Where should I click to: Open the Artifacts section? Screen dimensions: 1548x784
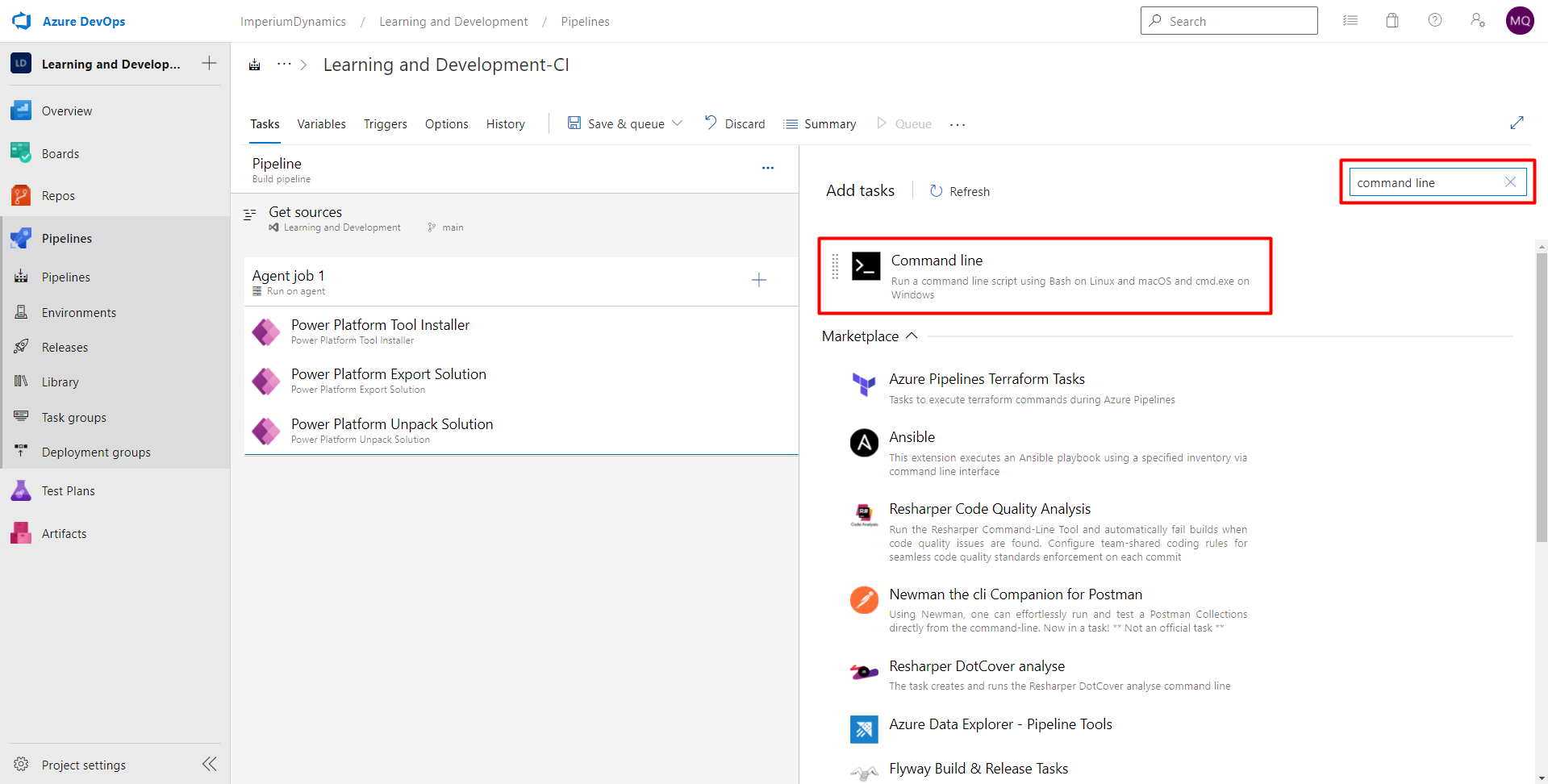tap(64, 533)
